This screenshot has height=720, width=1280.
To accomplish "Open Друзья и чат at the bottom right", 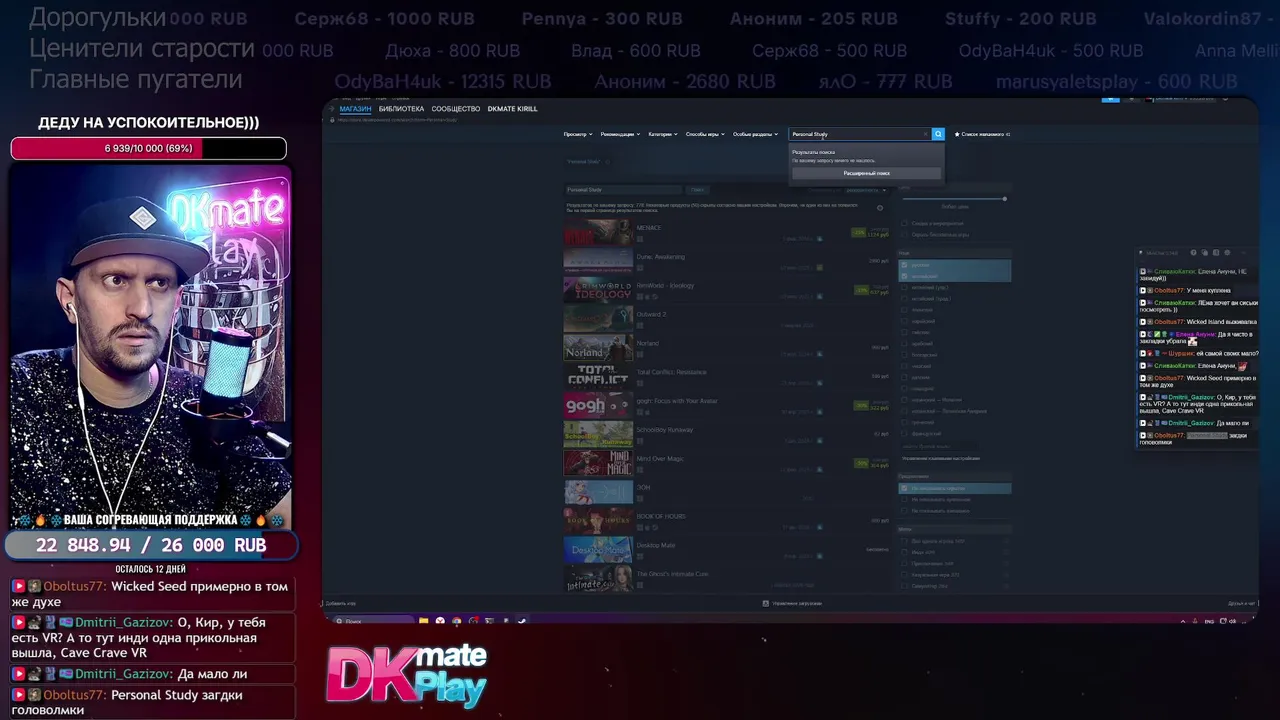I will pos(1241,603).
